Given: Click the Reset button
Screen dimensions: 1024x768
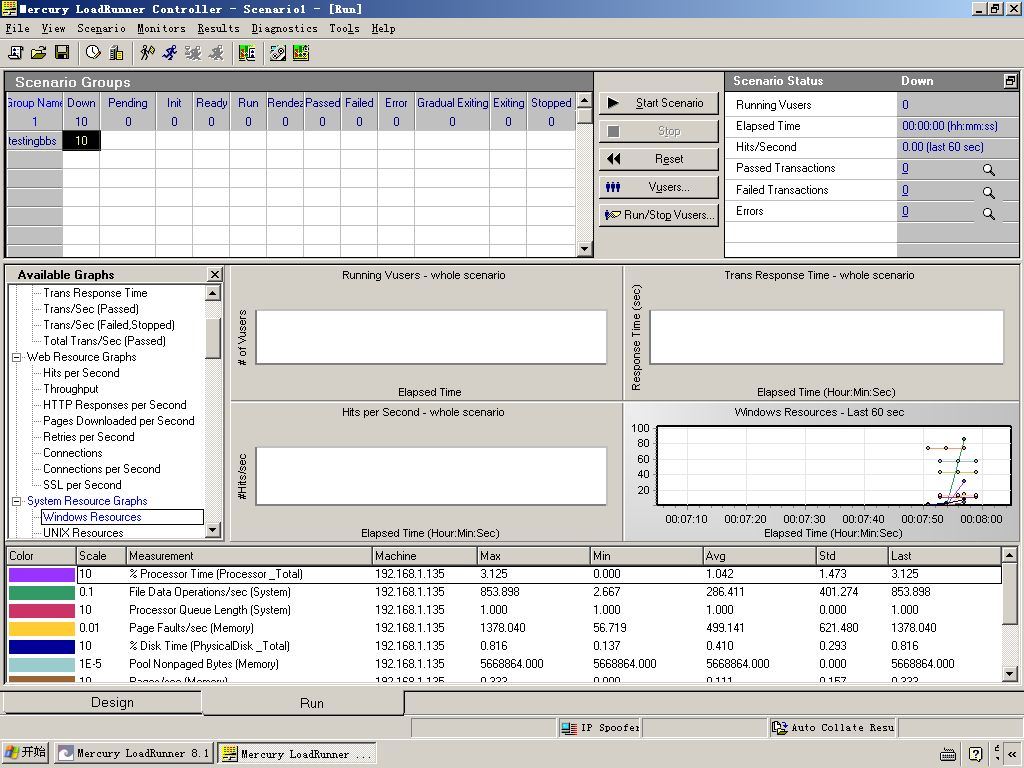Looking at the screenshot, I should 659,159.
